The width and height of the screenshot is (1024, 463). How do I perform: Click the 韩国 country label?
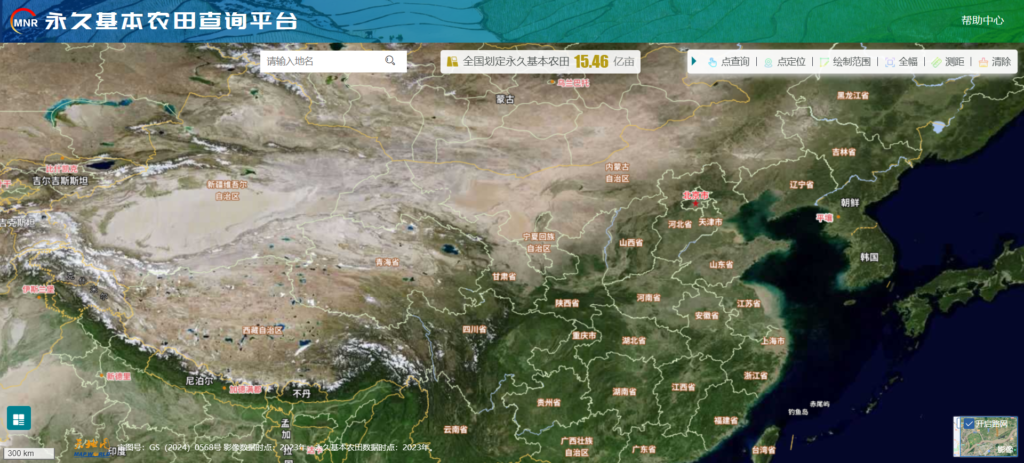pyautogui.click(x=869, y=257)
